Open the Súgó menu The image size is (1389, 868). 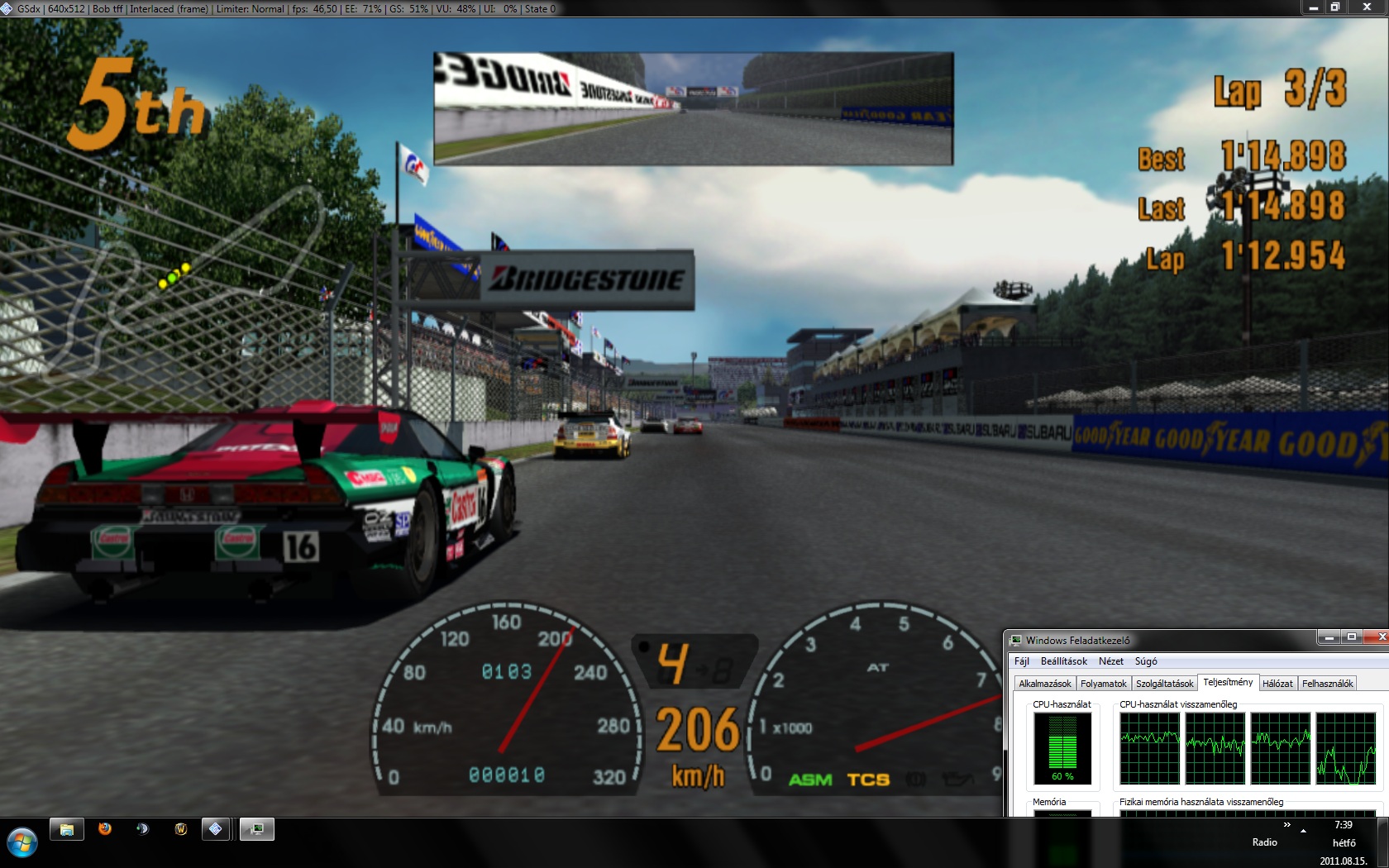pyautogui.click(x=1146, y=661)
